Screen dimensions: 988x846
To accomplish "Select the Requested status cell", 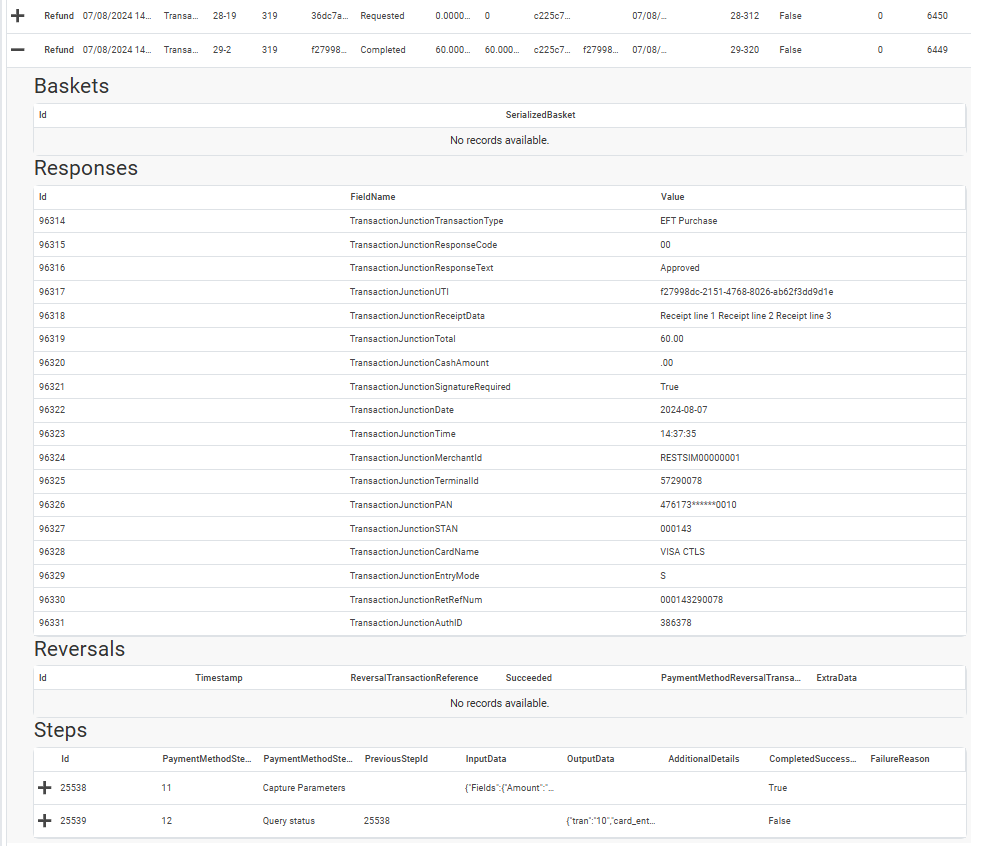I will tap(382, 16).
